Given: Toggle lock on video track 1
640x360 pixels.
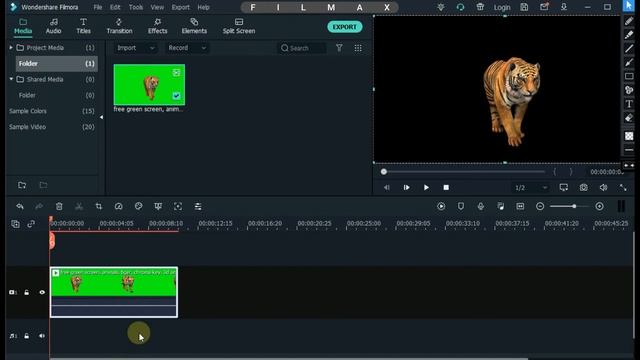Looking at the screenshot, I should coord(27,293).
